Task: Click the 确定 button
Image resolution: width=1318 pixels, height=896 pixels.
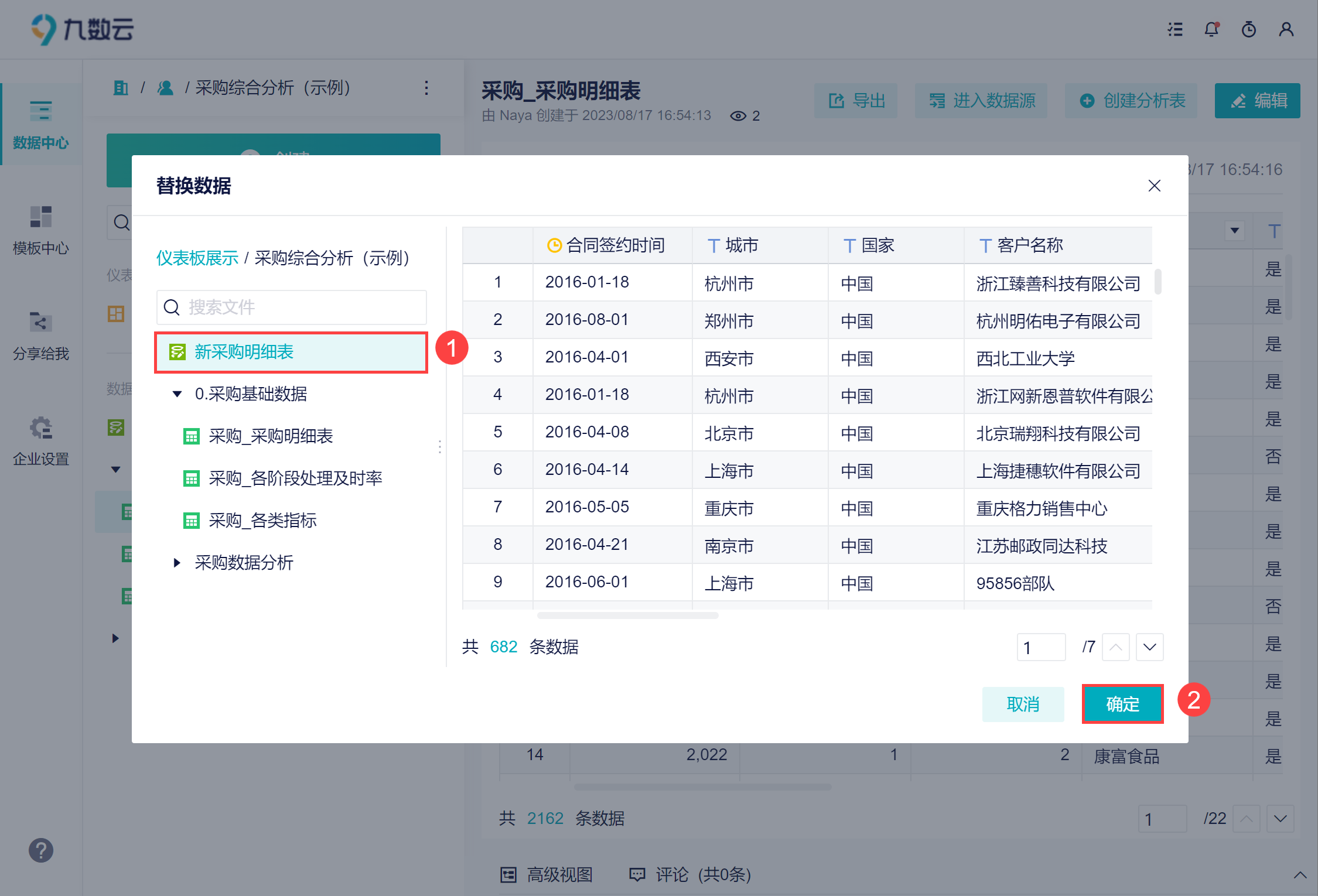Action: pos(1122,704)
